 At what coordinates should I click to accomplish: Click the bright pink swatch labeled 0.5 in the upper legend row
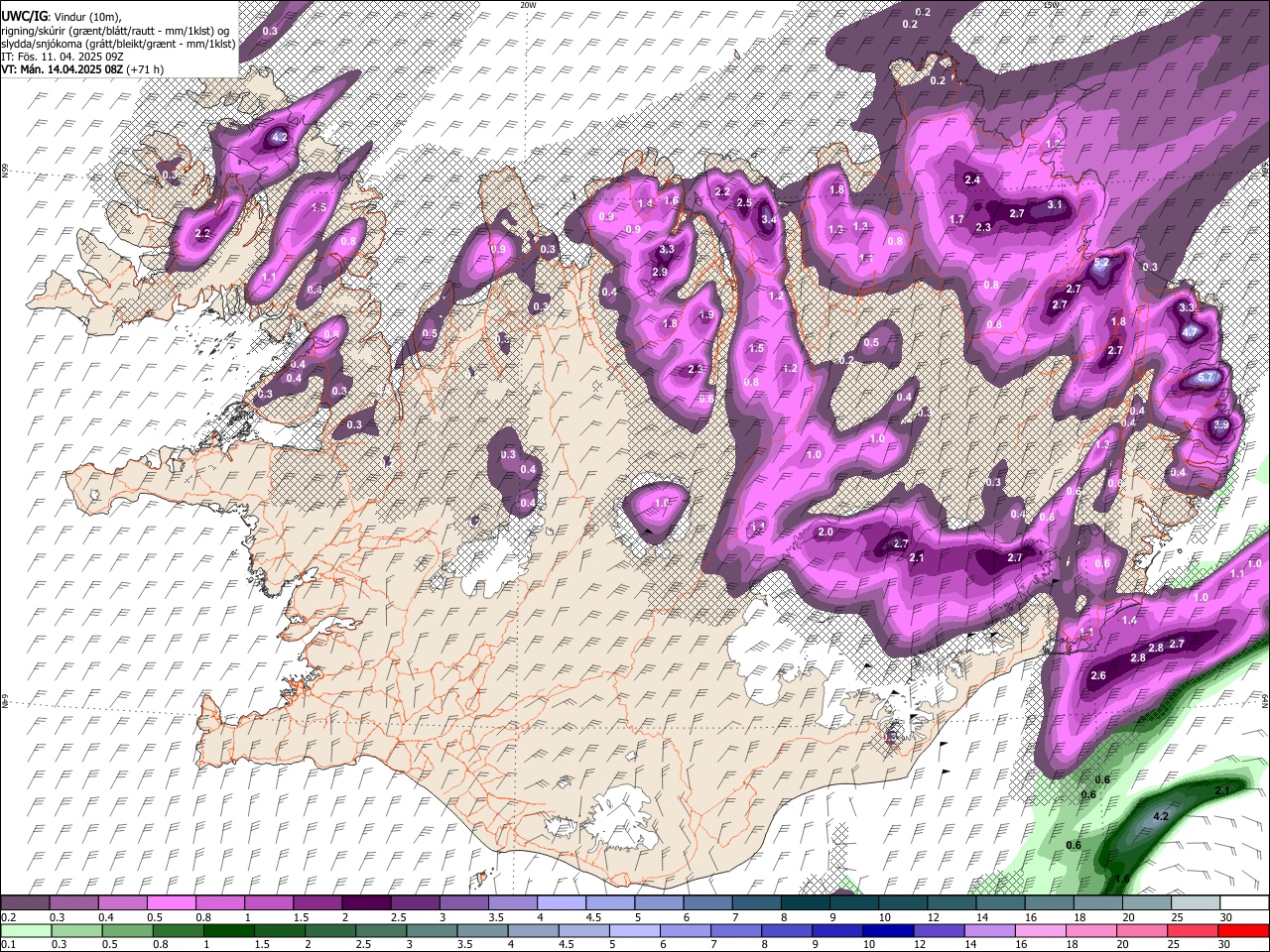coord(171,902)
